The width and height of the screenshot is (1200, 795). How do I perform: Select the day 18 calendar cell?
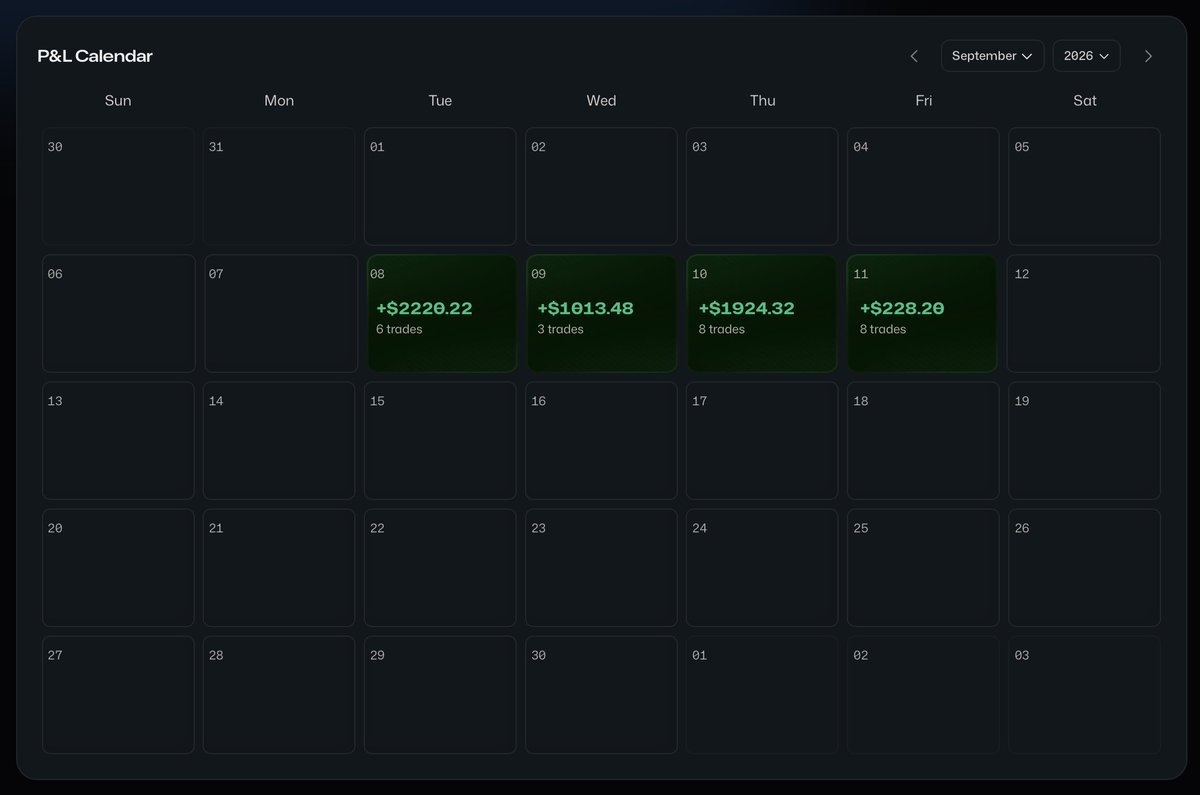pos(923,441)
